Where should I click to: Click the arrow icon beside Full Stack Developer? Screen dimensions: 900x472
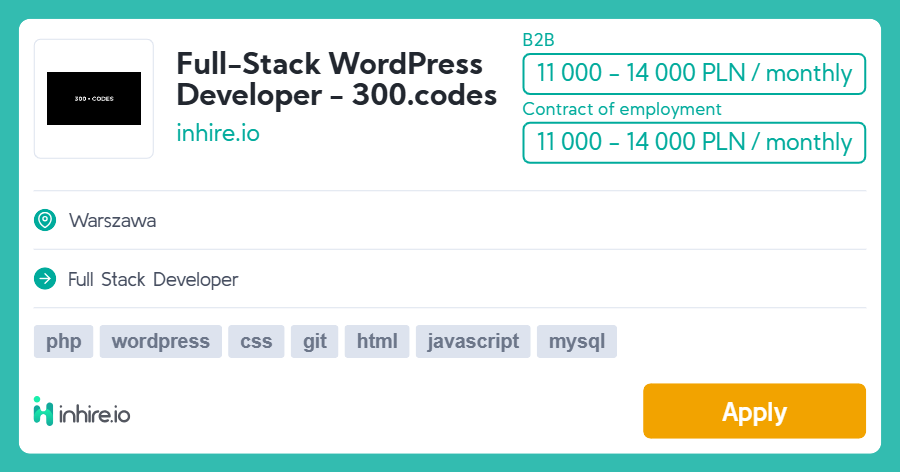[45, 279]
